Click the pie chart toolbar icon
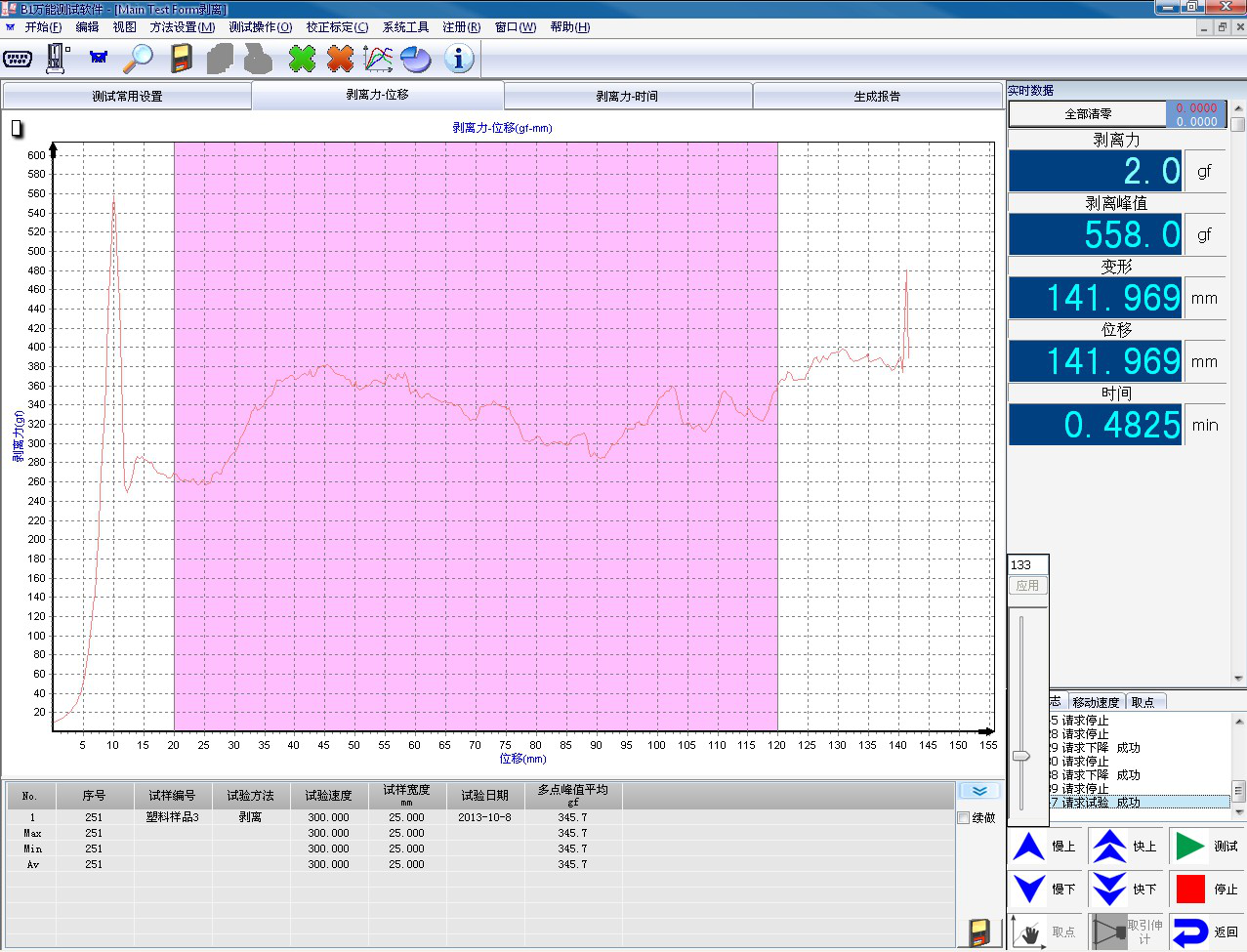1247x952 pixels. pos(416,59)
